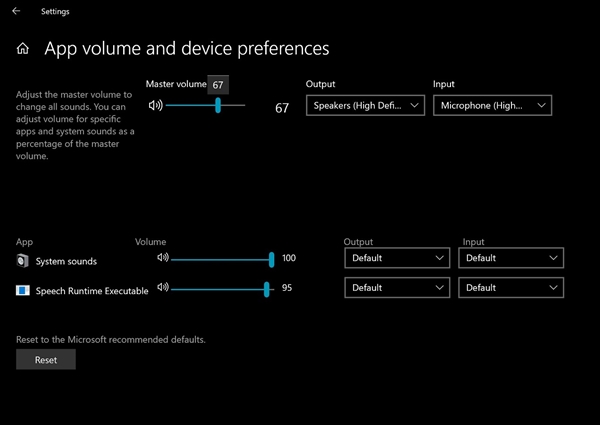Click the Reset button
Screen dimensions: 600x425
pos(46,360)
